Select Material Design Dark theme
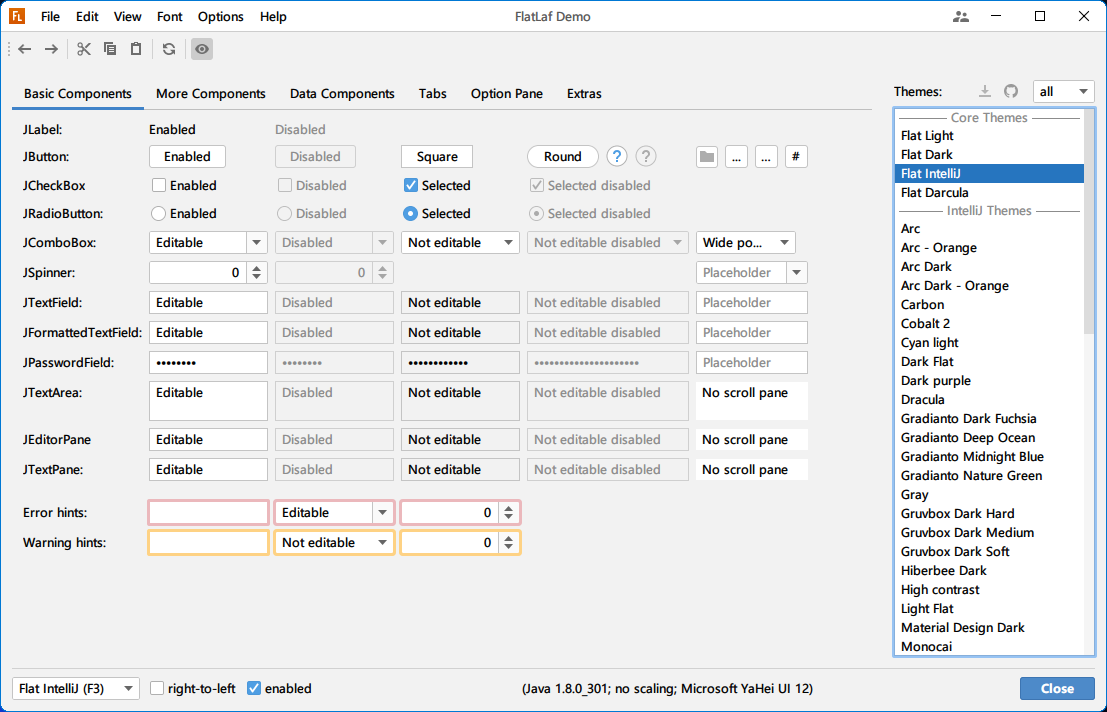This screenshot has width=1107, height=712. tap(989, 628)
